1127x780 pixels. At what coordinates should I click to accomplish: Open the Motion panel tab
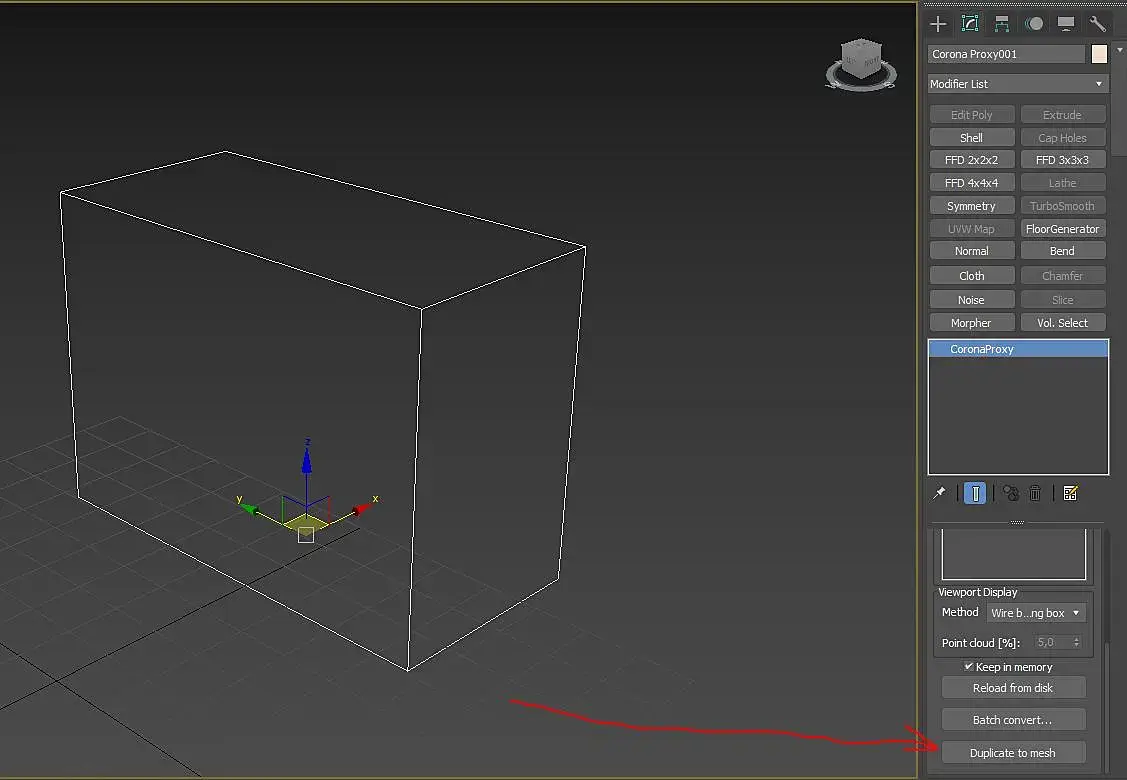coord(1034,24)
